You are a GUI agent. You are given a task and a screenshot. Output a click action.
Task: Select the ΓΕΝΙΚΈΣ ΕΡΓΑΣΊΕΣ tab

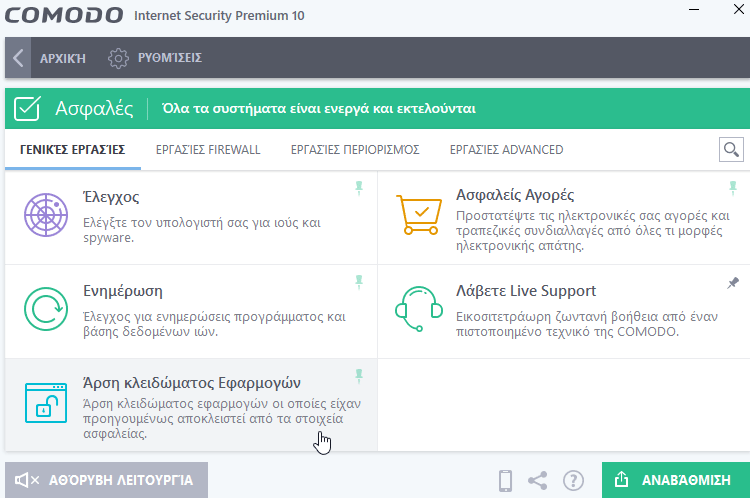[x=73, y=150]
